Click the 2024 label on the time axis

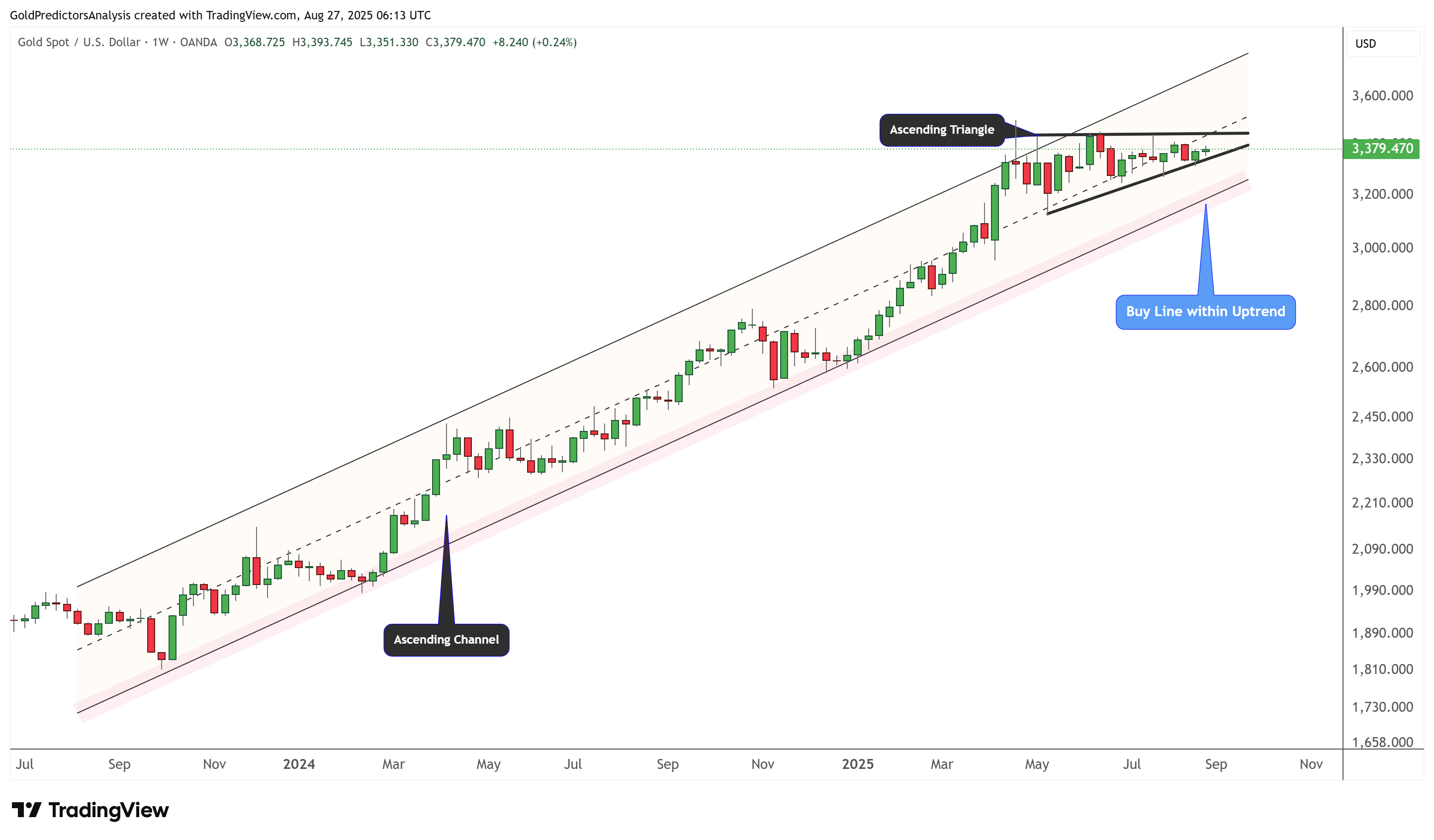[299, 764]
